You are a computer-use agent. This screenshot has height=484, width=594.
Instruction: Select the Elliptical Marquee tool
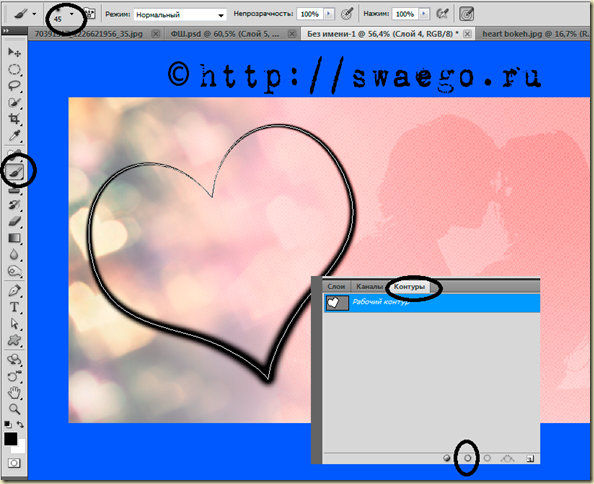click(x=14, y=69)
